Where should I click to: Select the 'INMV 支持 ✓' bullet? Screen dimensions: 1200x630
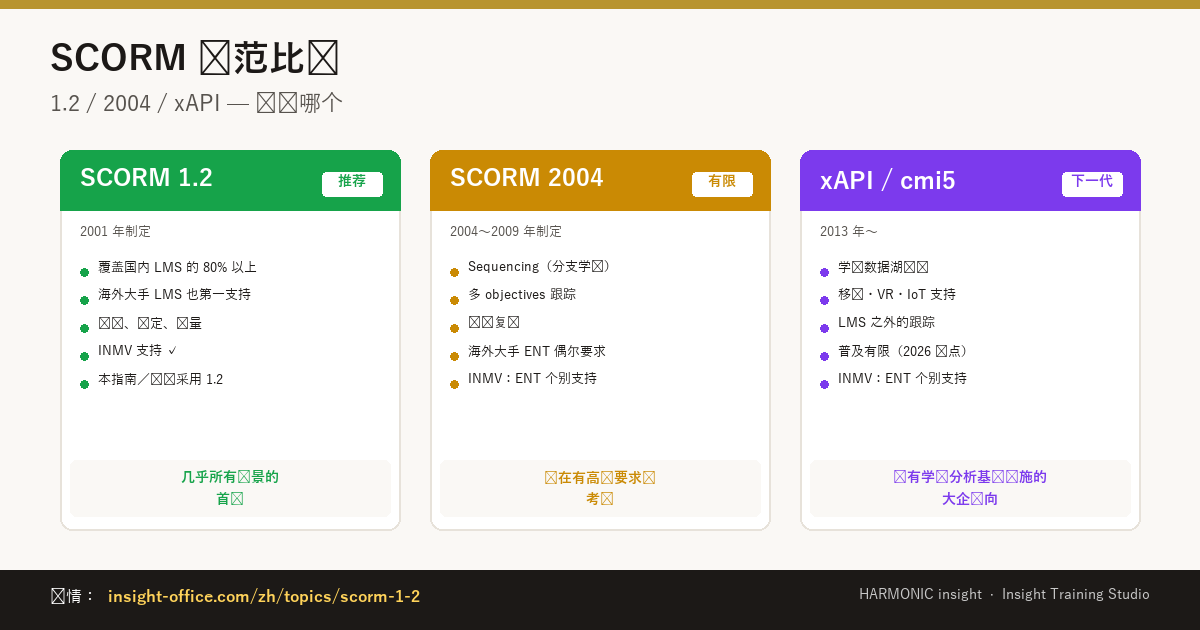[137, 351]
